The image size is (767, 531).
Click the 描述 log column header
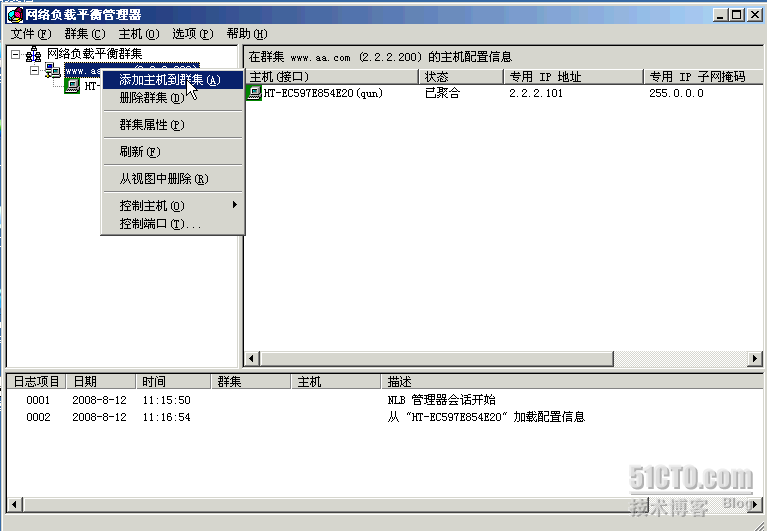[572, 381]
